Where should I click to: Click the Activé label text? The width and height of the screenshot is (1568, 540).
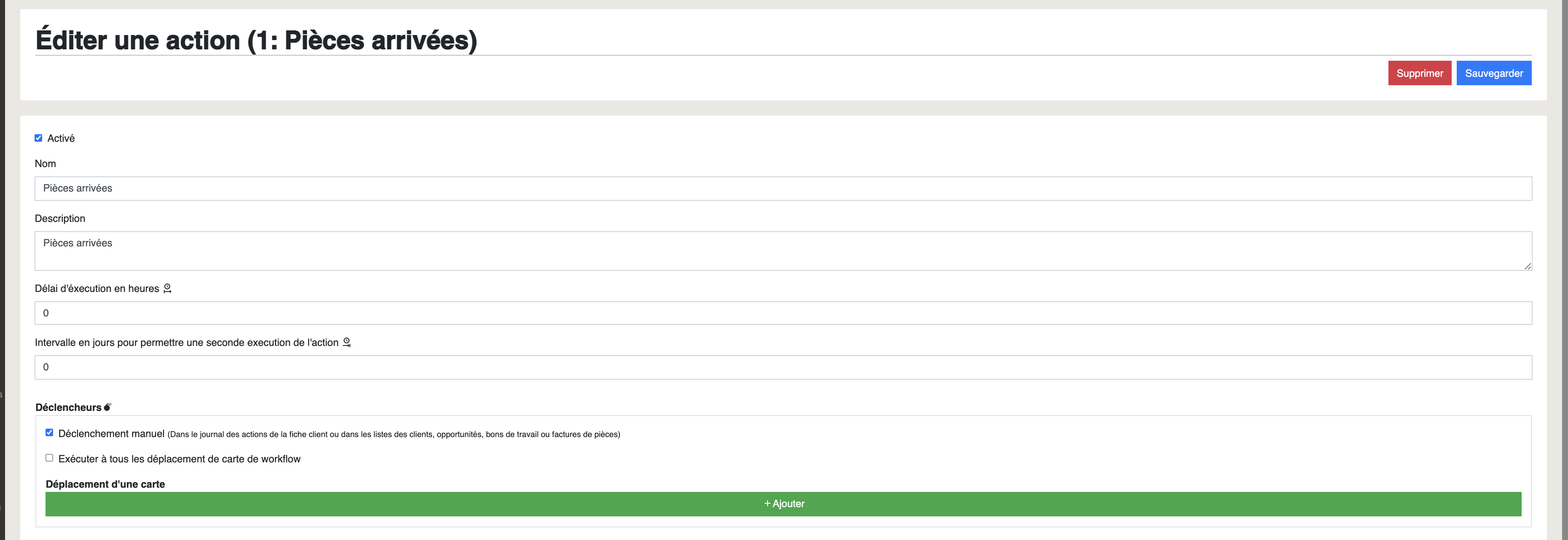click(61, 138)
